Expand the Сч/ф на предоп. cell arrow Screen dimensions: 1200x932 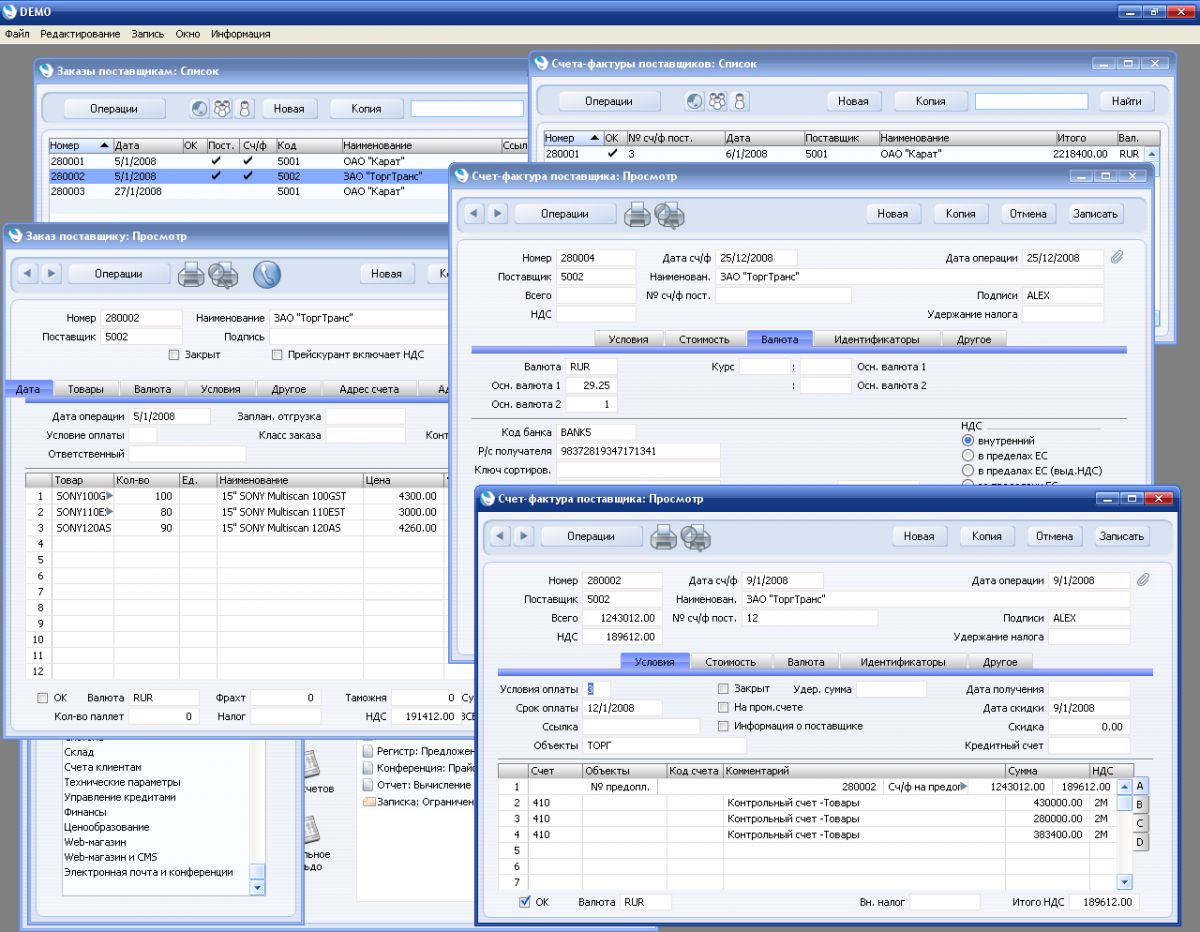[964, 787]
